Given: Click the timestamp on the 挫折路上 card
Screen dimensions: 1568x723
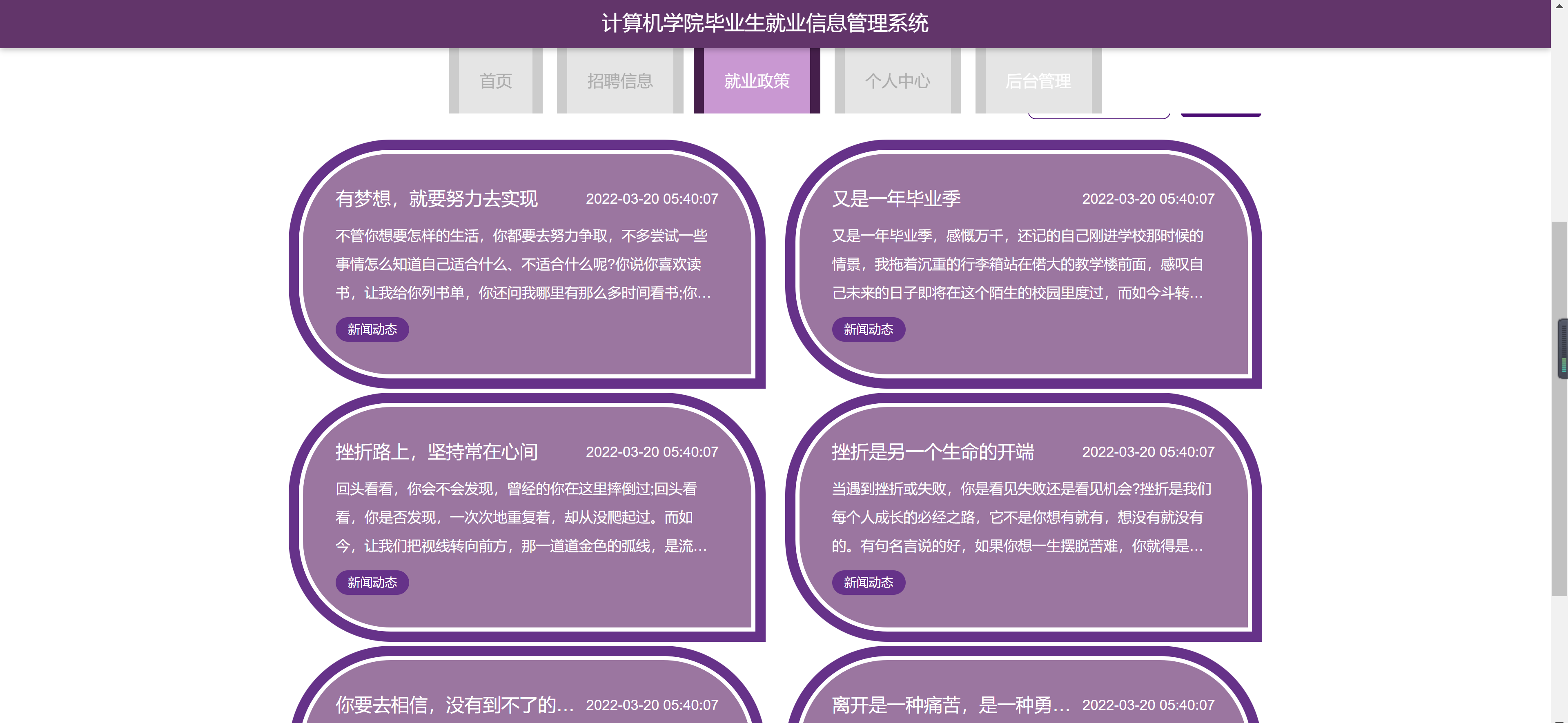Looking at the screenshot, I should (x=652, y=452).
